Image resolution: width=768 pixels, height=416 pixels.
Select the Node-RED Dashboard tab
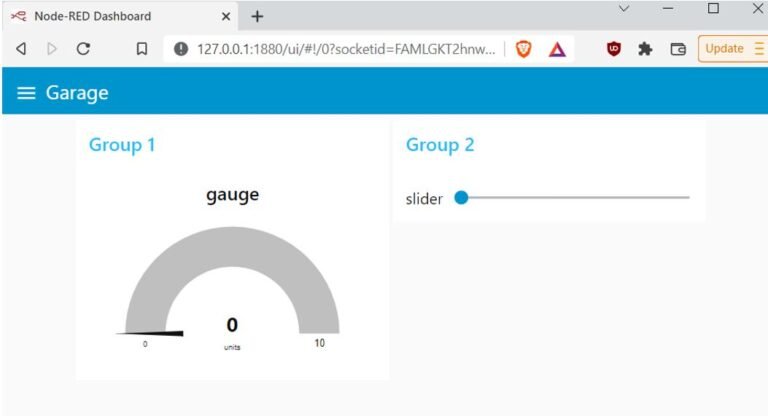[x=120, y=17]
